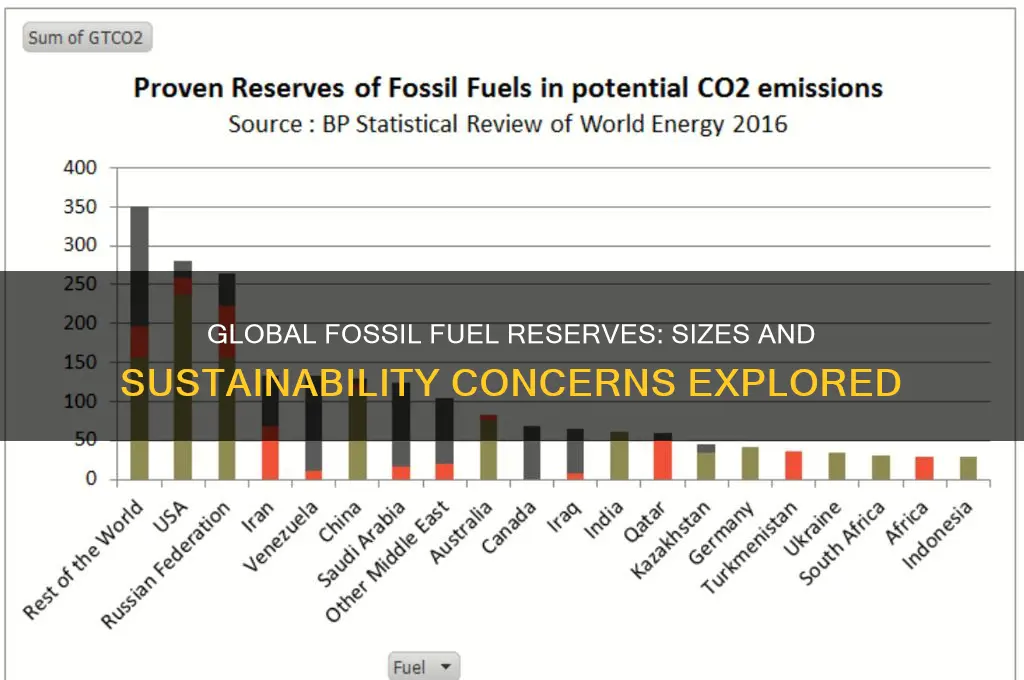Screen dimensions: 1024x680
Task: Click the yellow Sustainability Concerns Explored text
Action: [x=511, y=382]
